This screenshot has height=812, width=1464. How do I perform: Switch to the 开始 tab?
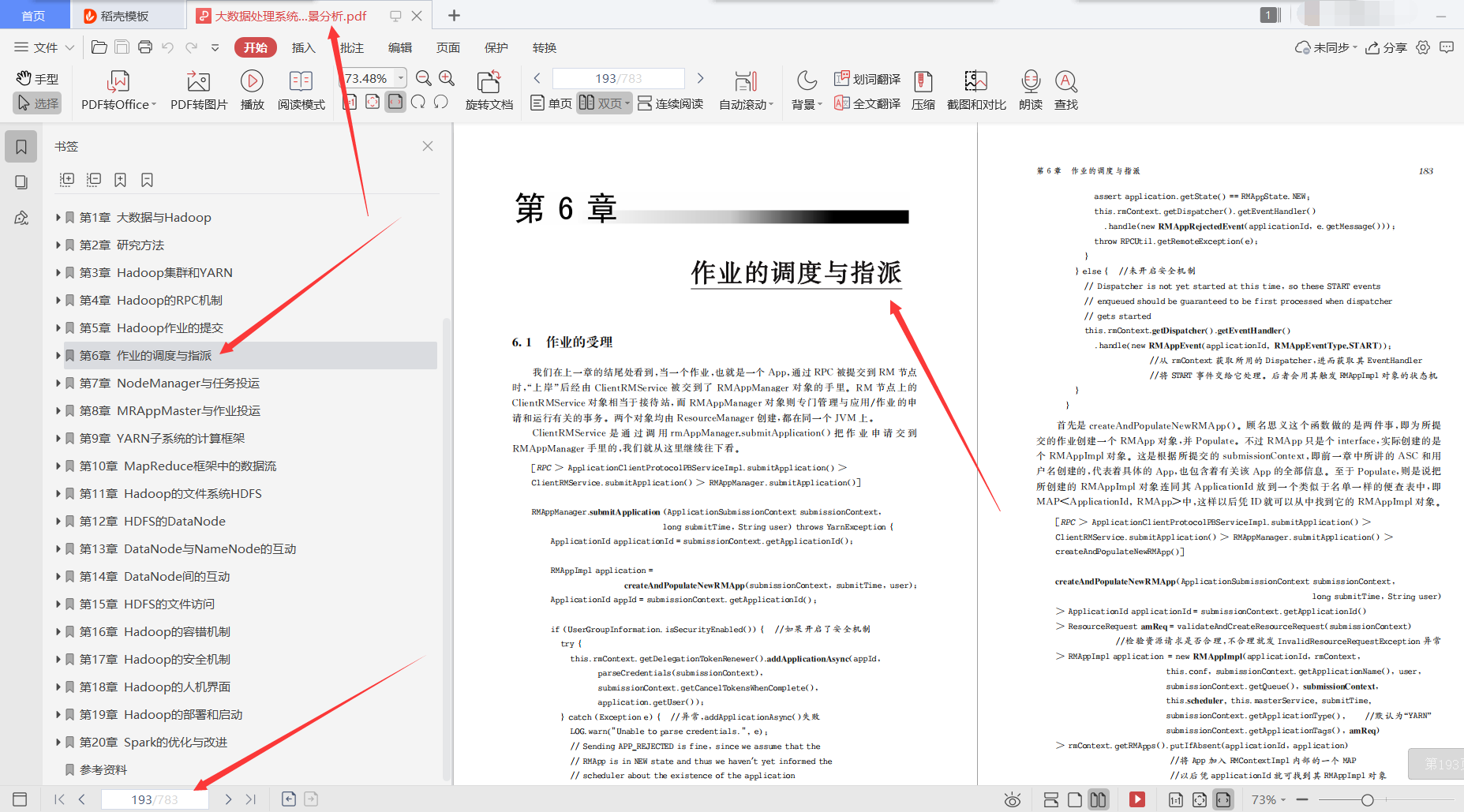coord(256,47)
